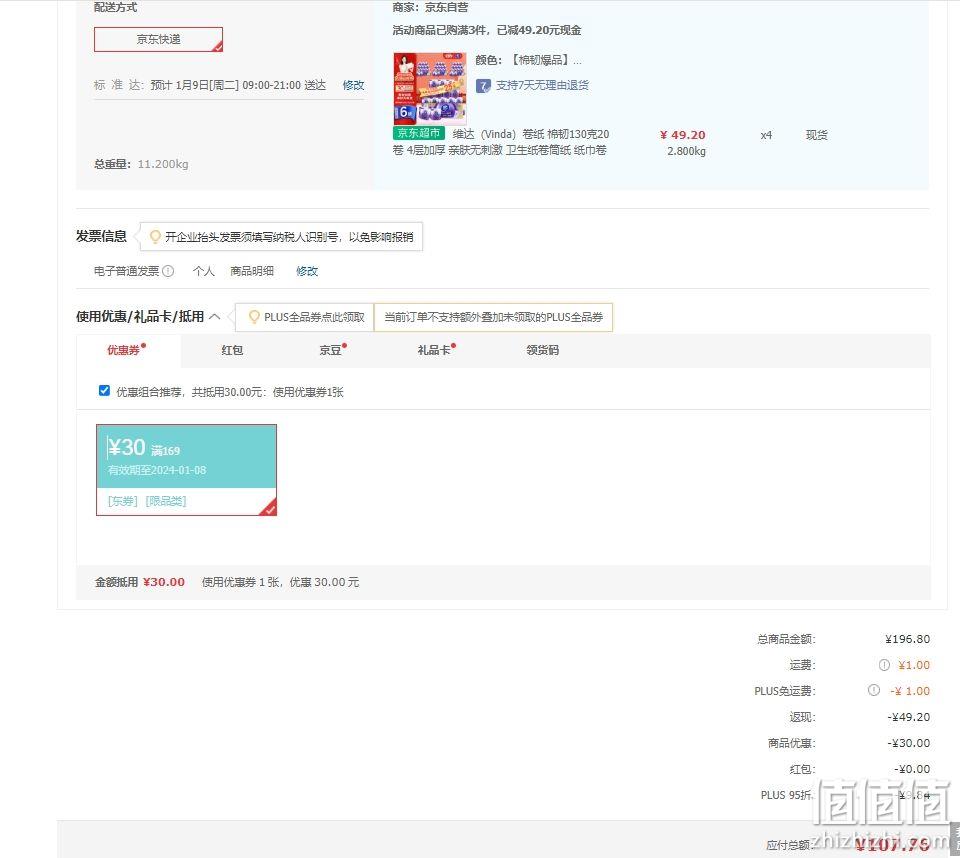The height and width of the screenshot is (858, 960).
Task: Click the 总重量 11.200kg text
Action: pos(141,164)
